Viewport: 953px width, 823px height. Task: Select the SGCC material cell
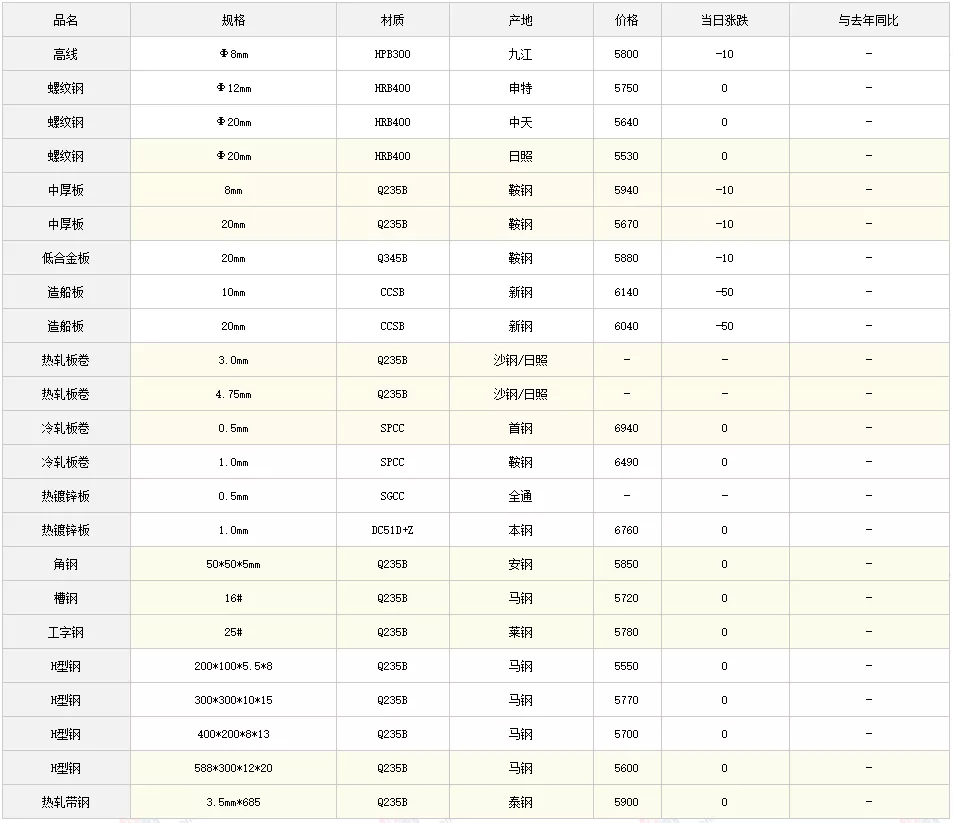[393, 497]
